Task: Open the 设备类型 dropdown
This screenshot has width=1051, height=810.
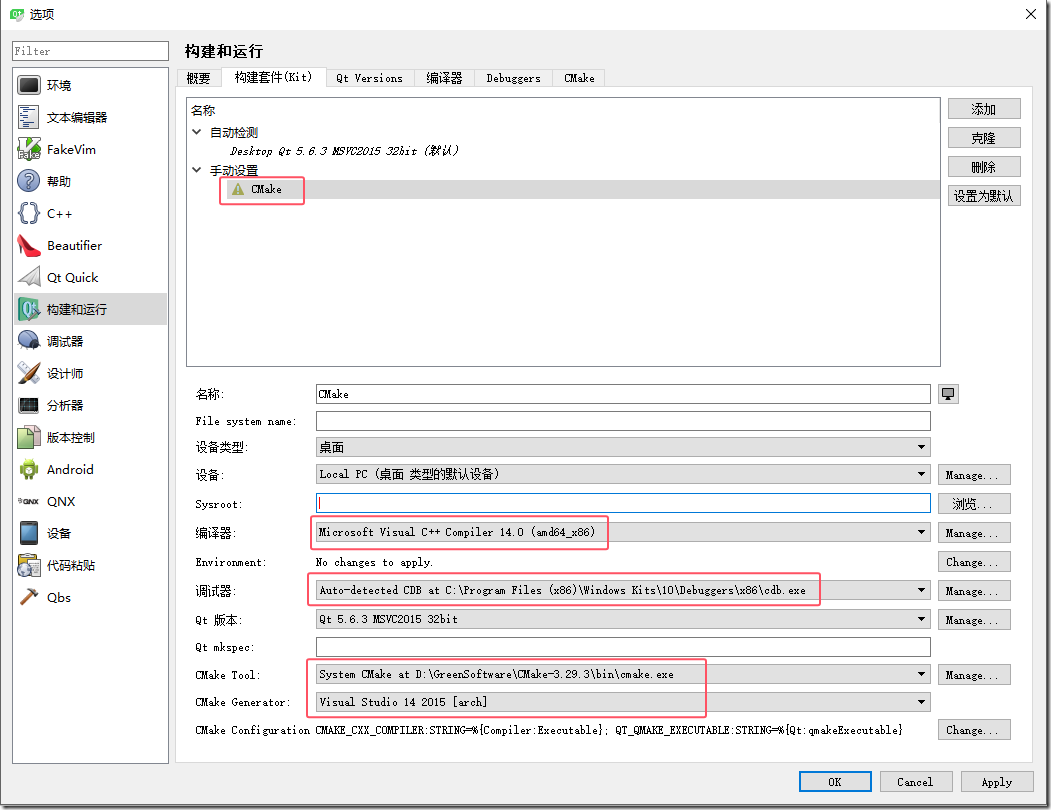Action: pos(623,447)
